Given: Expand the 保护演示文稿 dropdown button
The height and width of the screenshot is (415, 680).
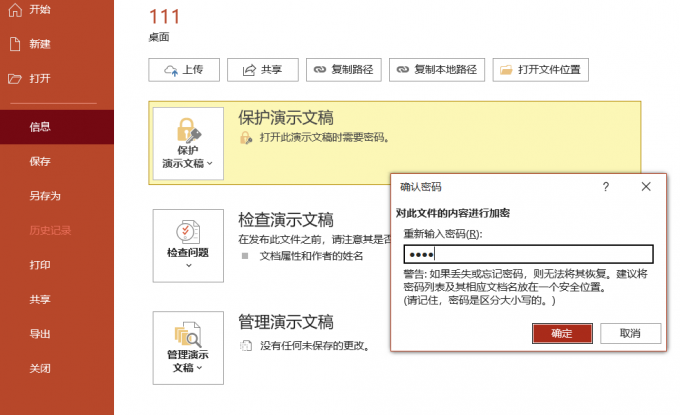Looking at the screenshot, I should coord(188,144).
